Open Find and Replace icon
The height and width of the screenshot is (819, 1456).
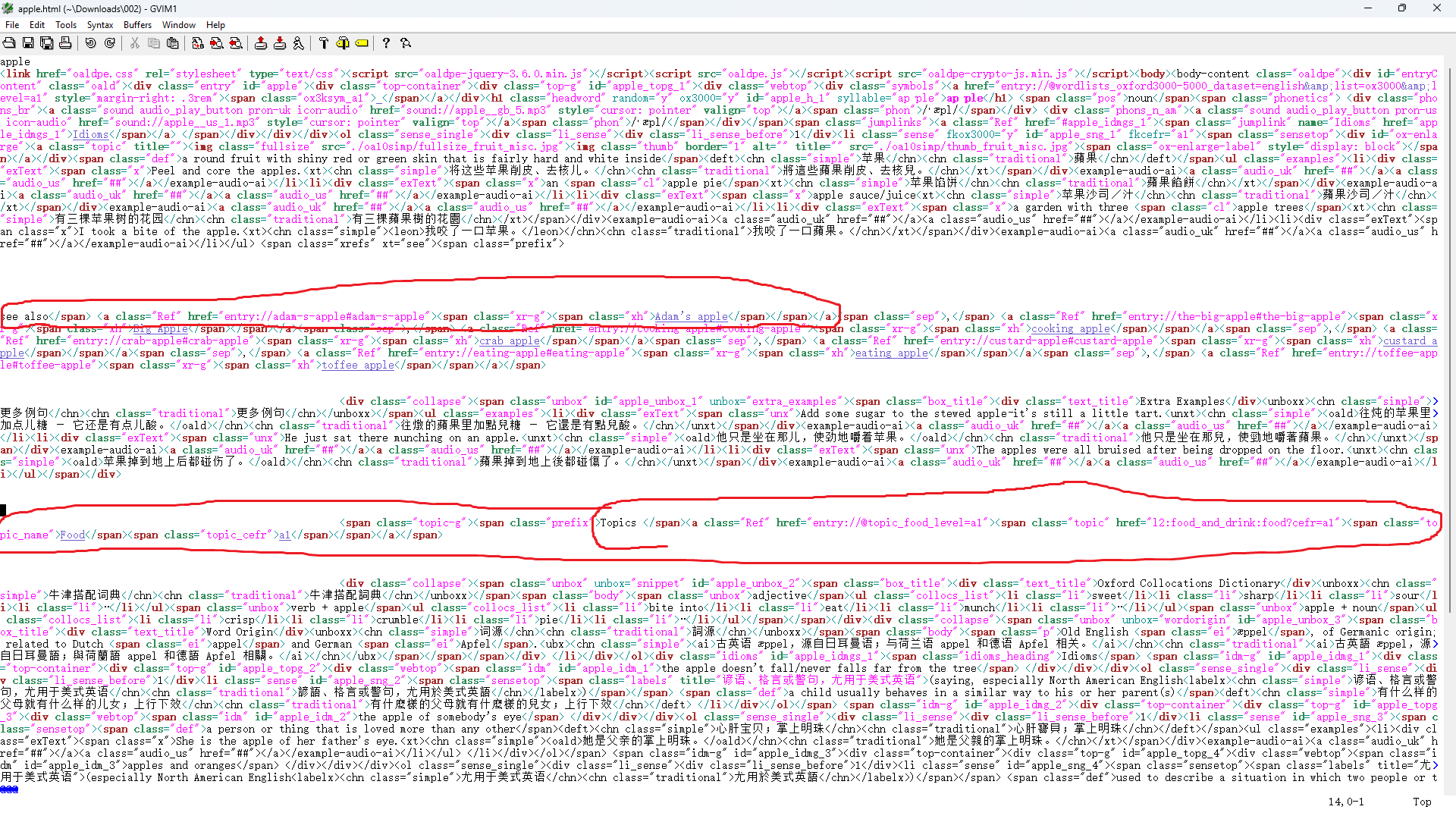(198, 43)
